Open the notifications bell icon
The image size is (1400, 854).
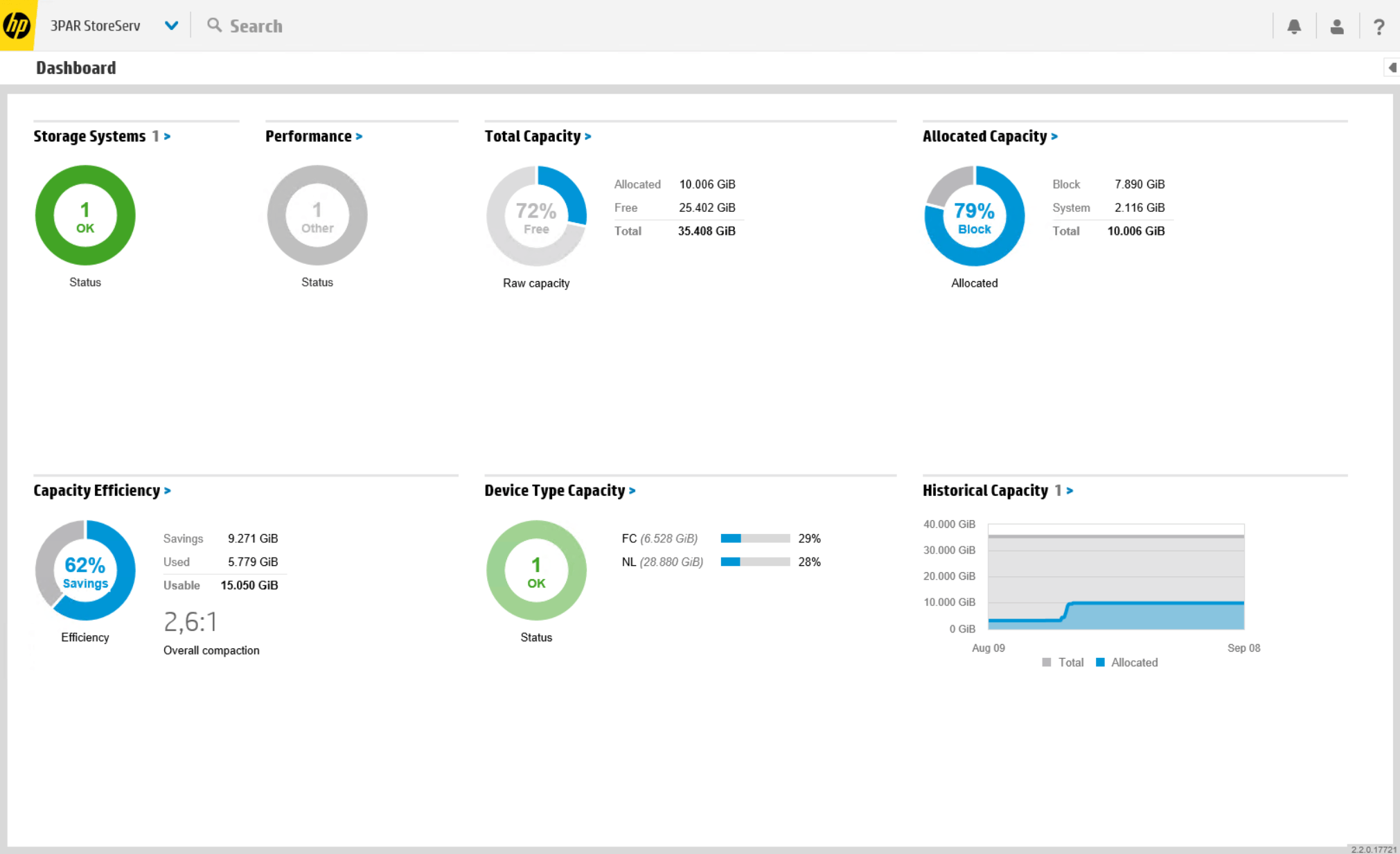pyautogui.click(x=1293, y=26)
